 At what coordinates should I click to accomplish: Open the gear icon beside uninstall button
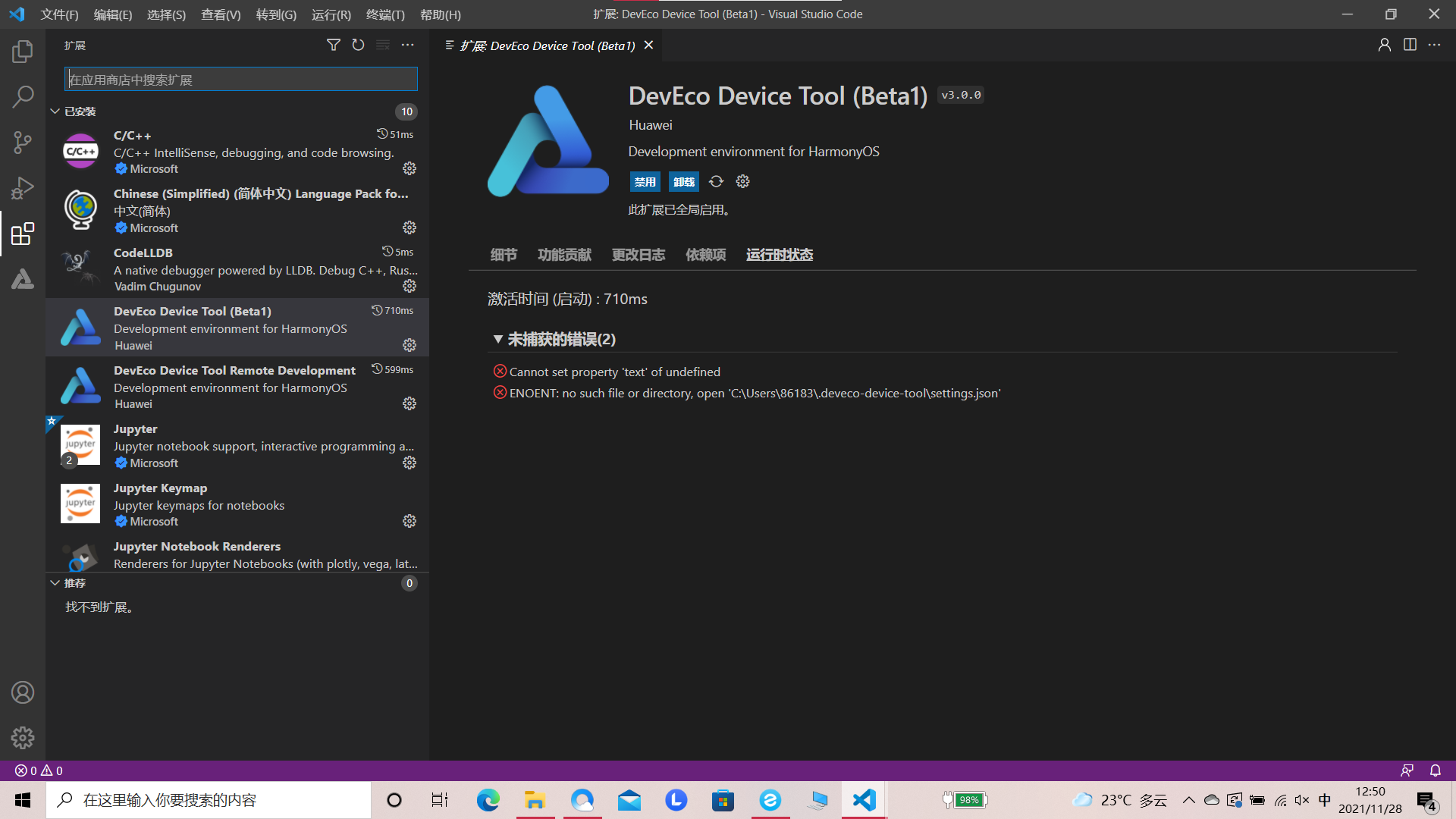coord(743,182)
